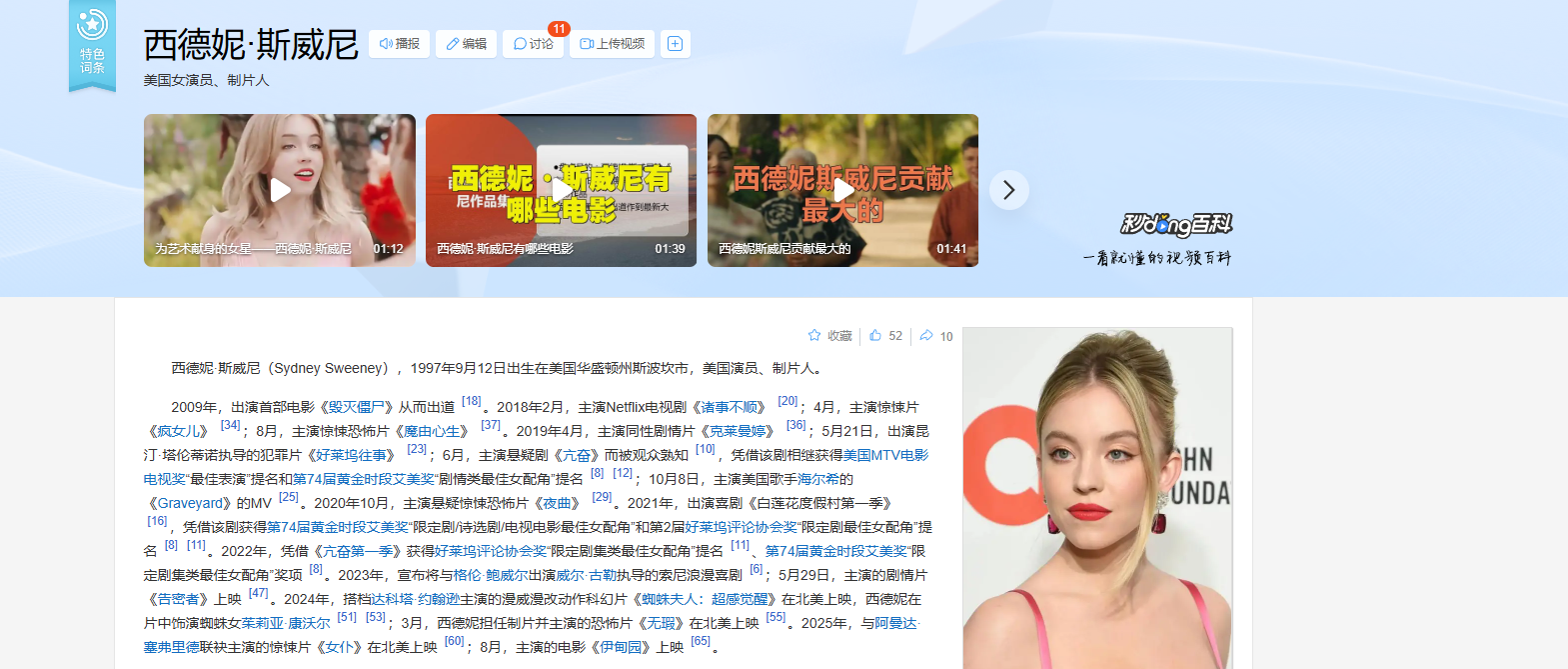Open citation reference [20]
1568x669 pixels.
pyautogui.click(x=787, y=401)
